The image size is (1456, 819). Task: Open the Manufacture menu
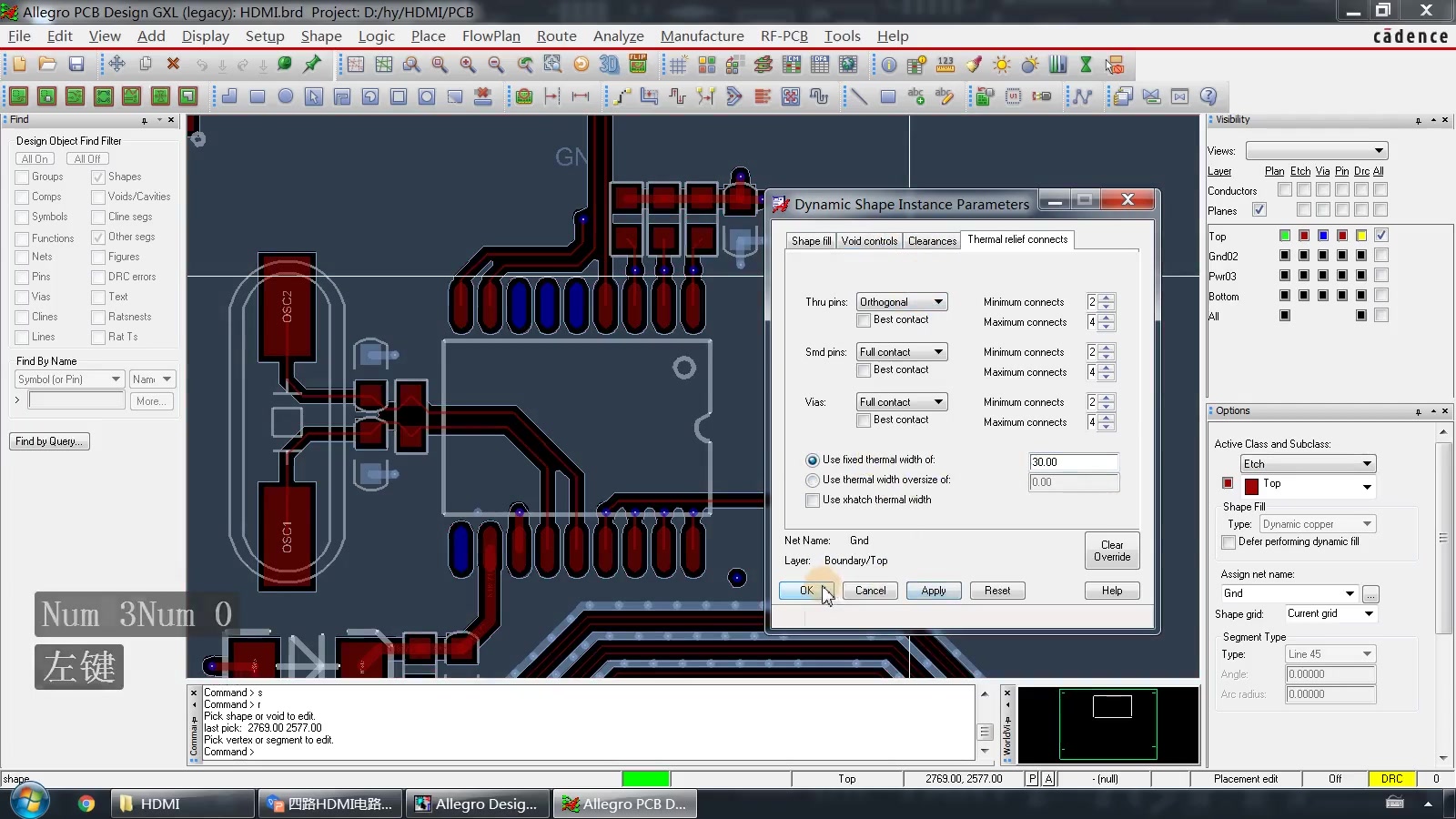coord(702,36)
